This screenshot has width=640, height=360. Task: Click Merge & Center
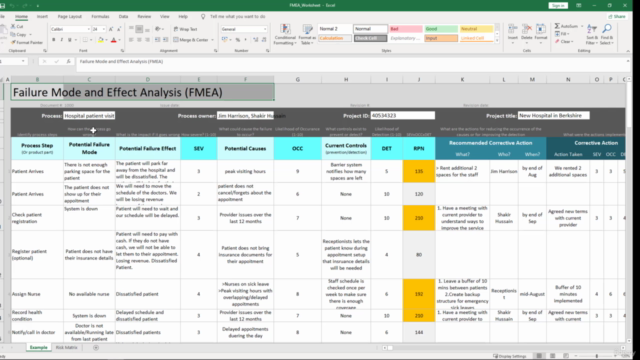pos(191,40)
